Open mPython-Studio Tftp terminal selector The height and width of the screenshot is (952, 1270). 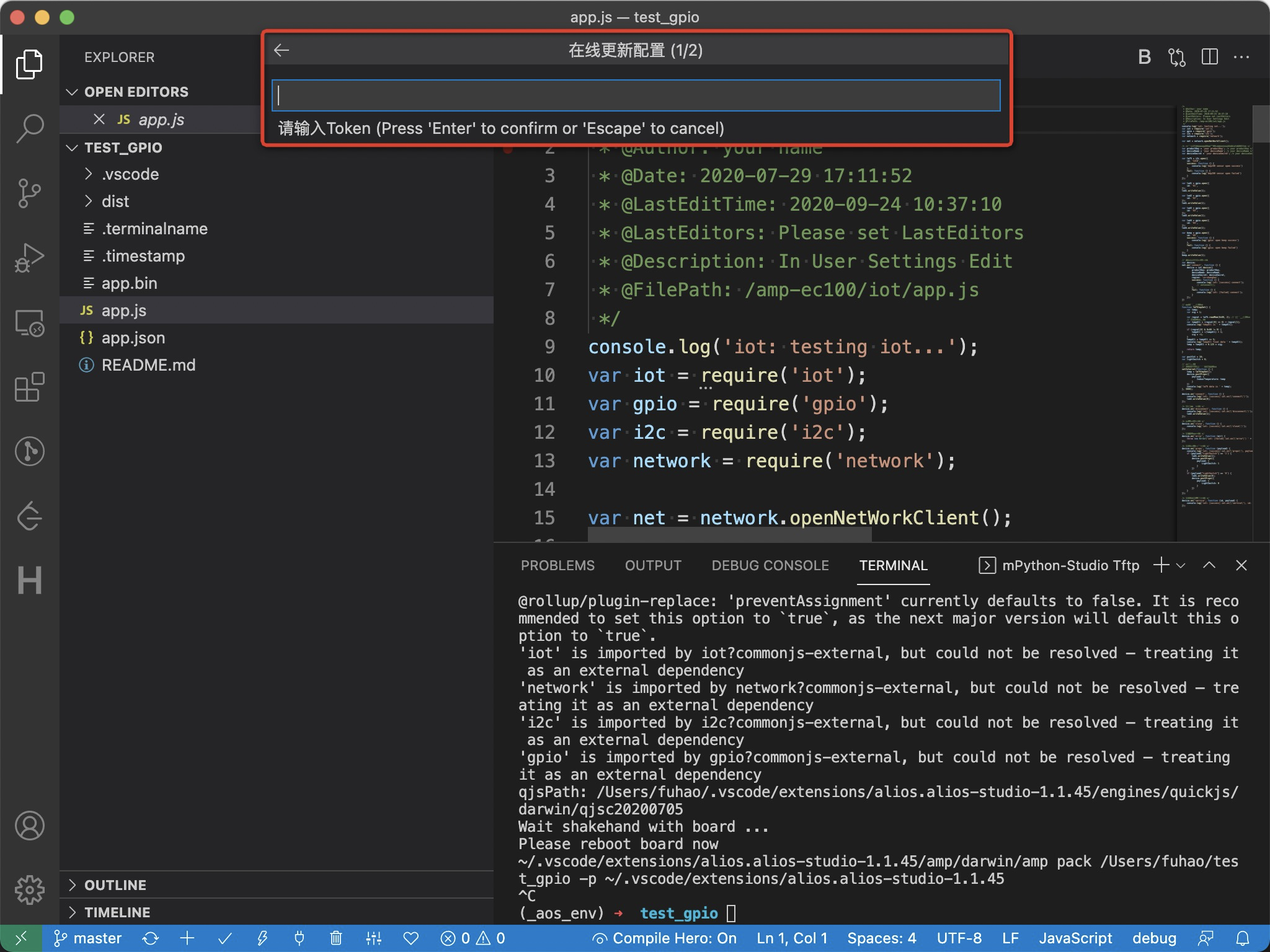pyautogui.click(x=1059, y=565)
